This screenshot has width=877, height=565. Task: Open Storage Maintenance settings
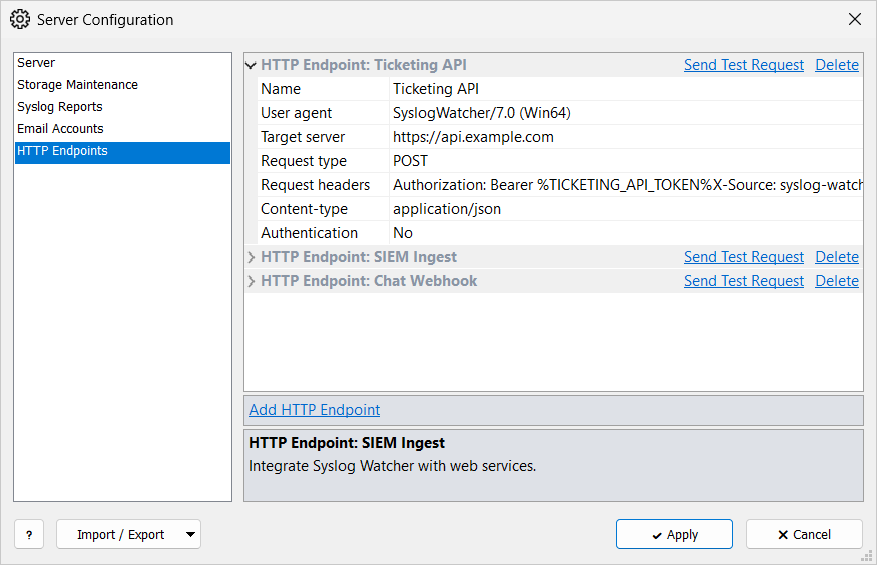coord(122,84)
